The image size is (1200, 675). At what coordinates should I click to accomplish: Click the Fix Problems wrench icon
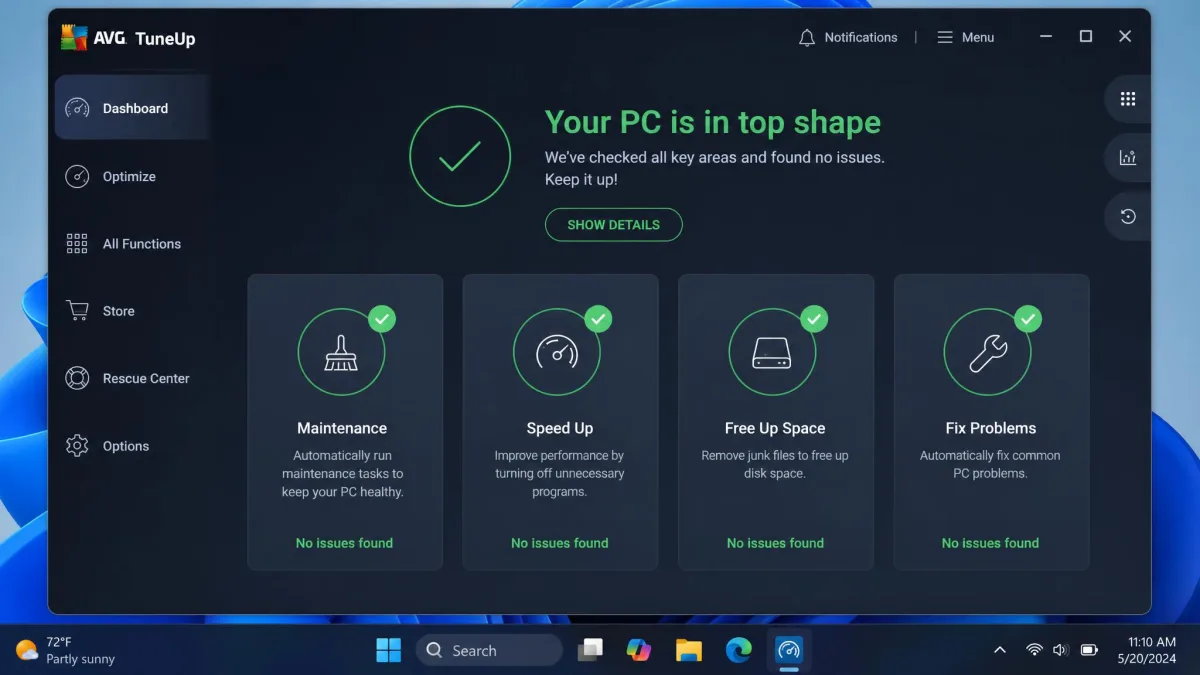tap(988, 352)
